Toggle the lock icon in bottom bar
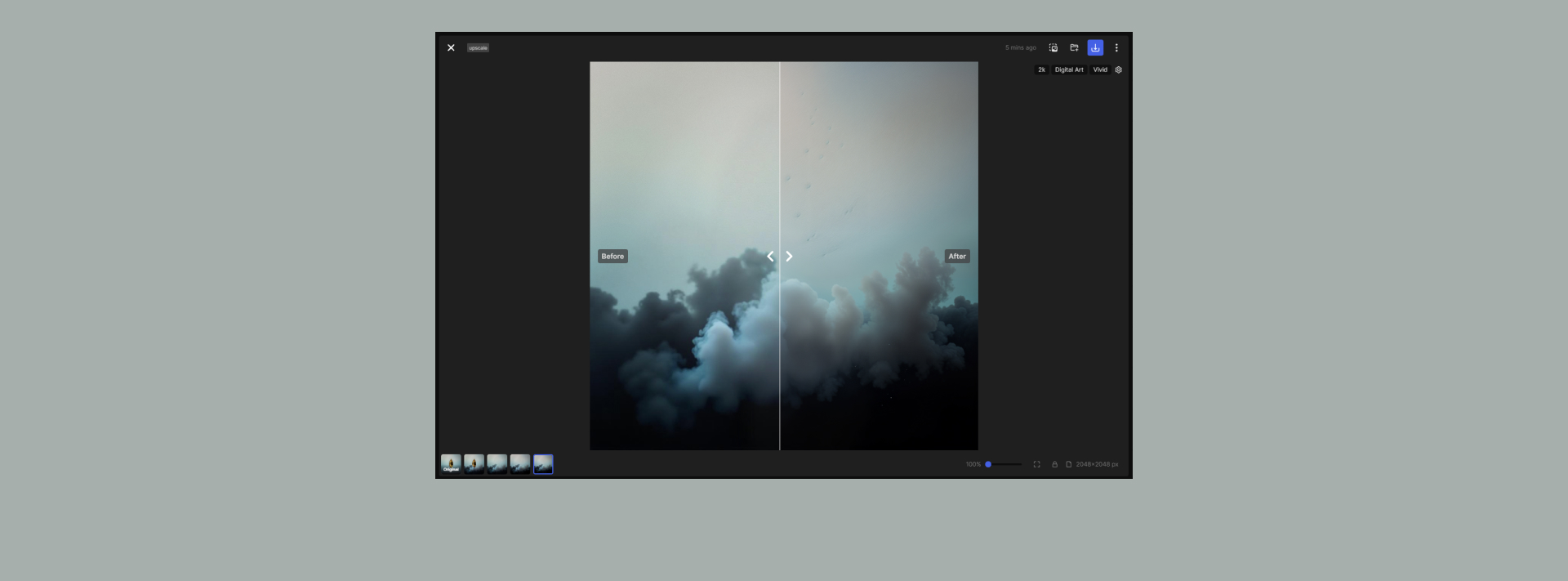The image size is (1568, 581). pyautogui.click(x=1054, y=464)
